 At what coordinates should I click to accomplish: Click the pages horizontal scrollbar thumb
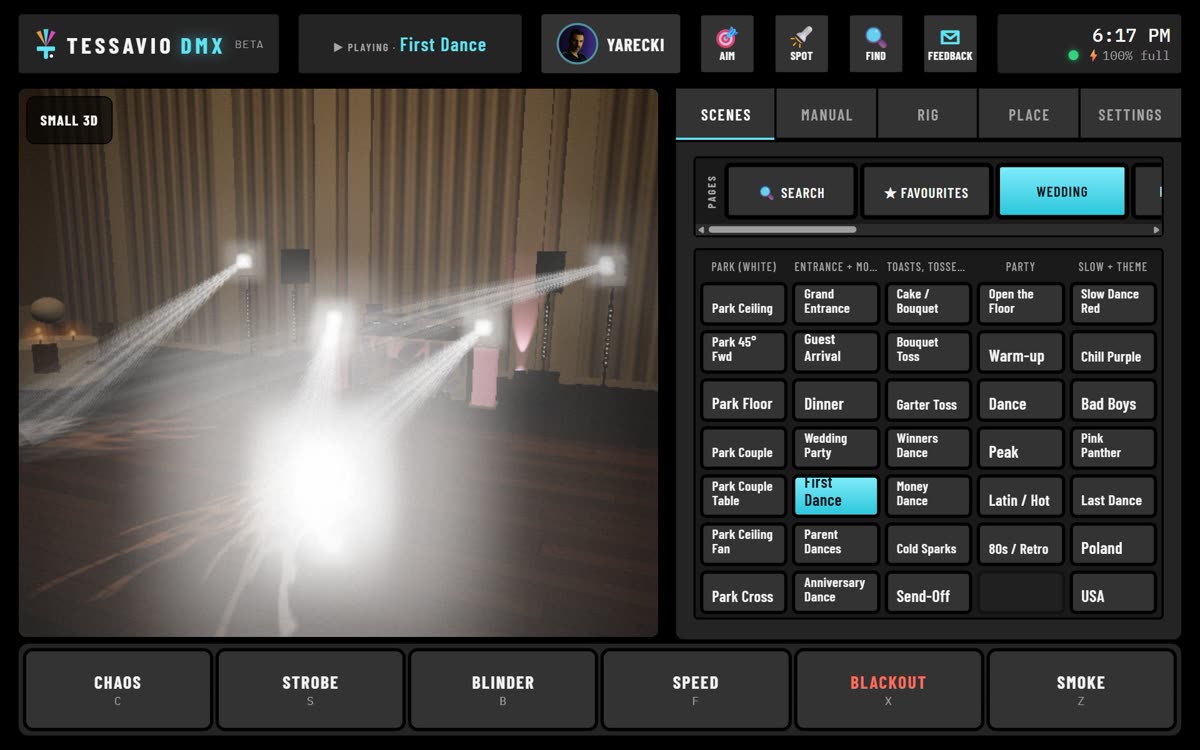coord(782,230)
